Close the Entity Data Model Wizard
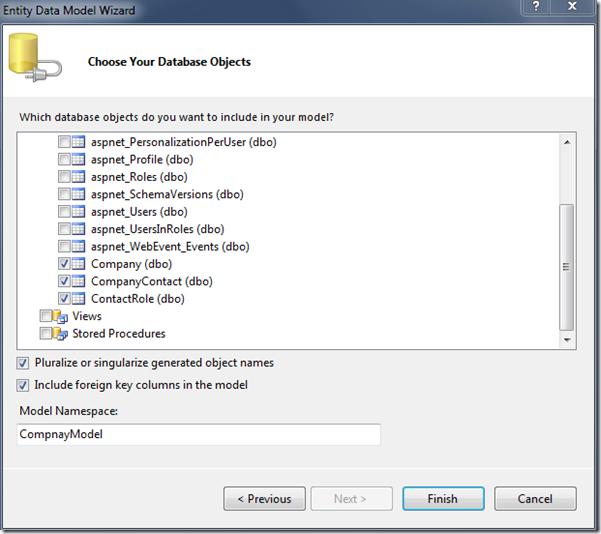 pos(572,7)
